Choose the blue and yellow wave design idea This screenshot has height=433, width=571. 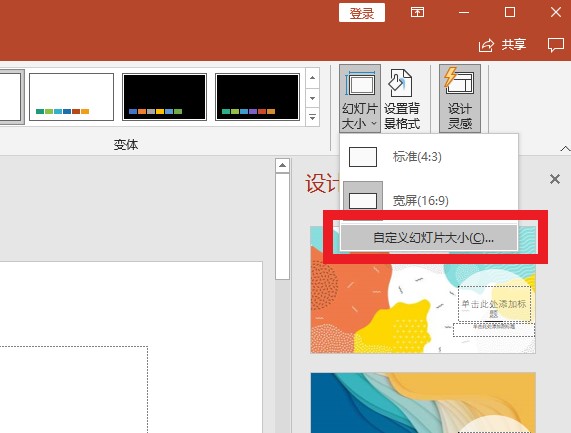tap(423, 402)
